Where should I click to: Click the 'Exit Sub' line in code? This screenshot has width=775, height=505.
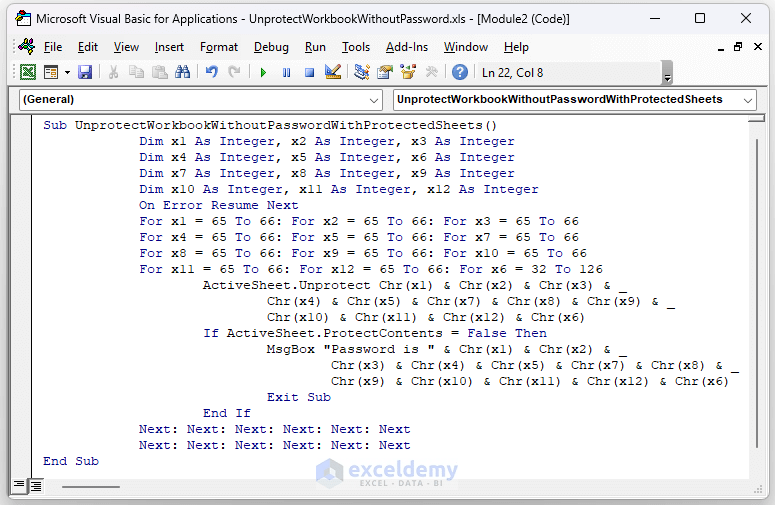(x=299, y=397)
